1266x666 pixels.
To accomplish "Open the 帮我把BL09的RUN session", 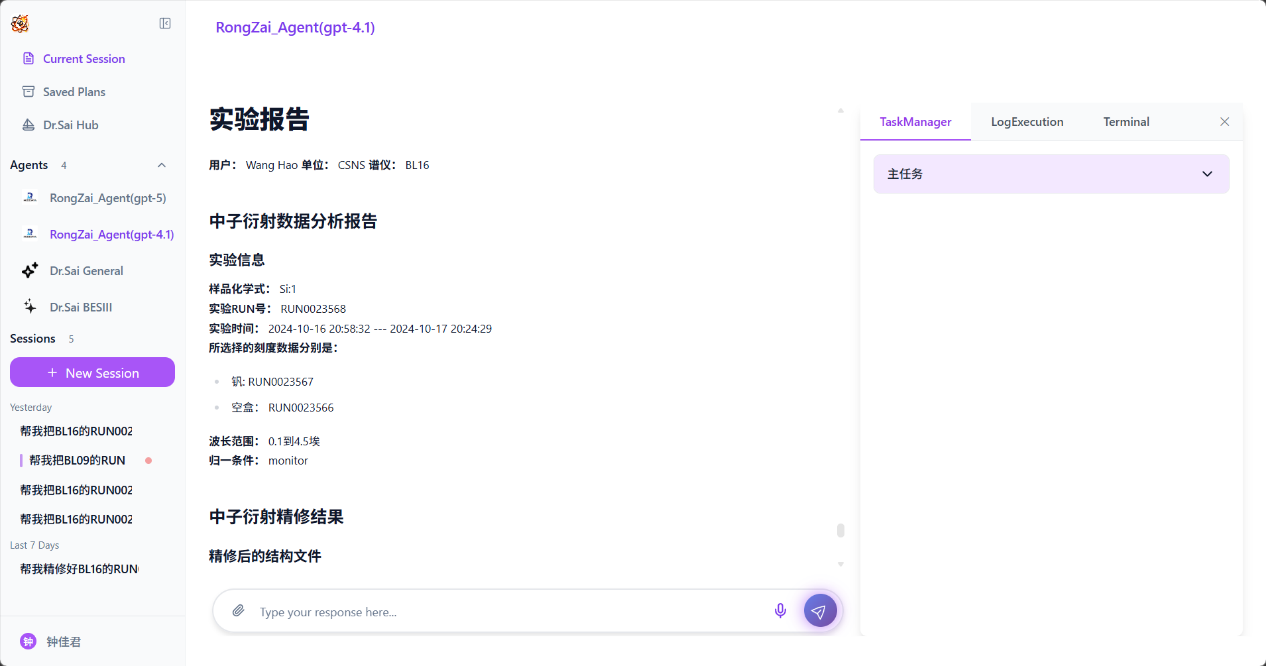I will tap(77, 460).
